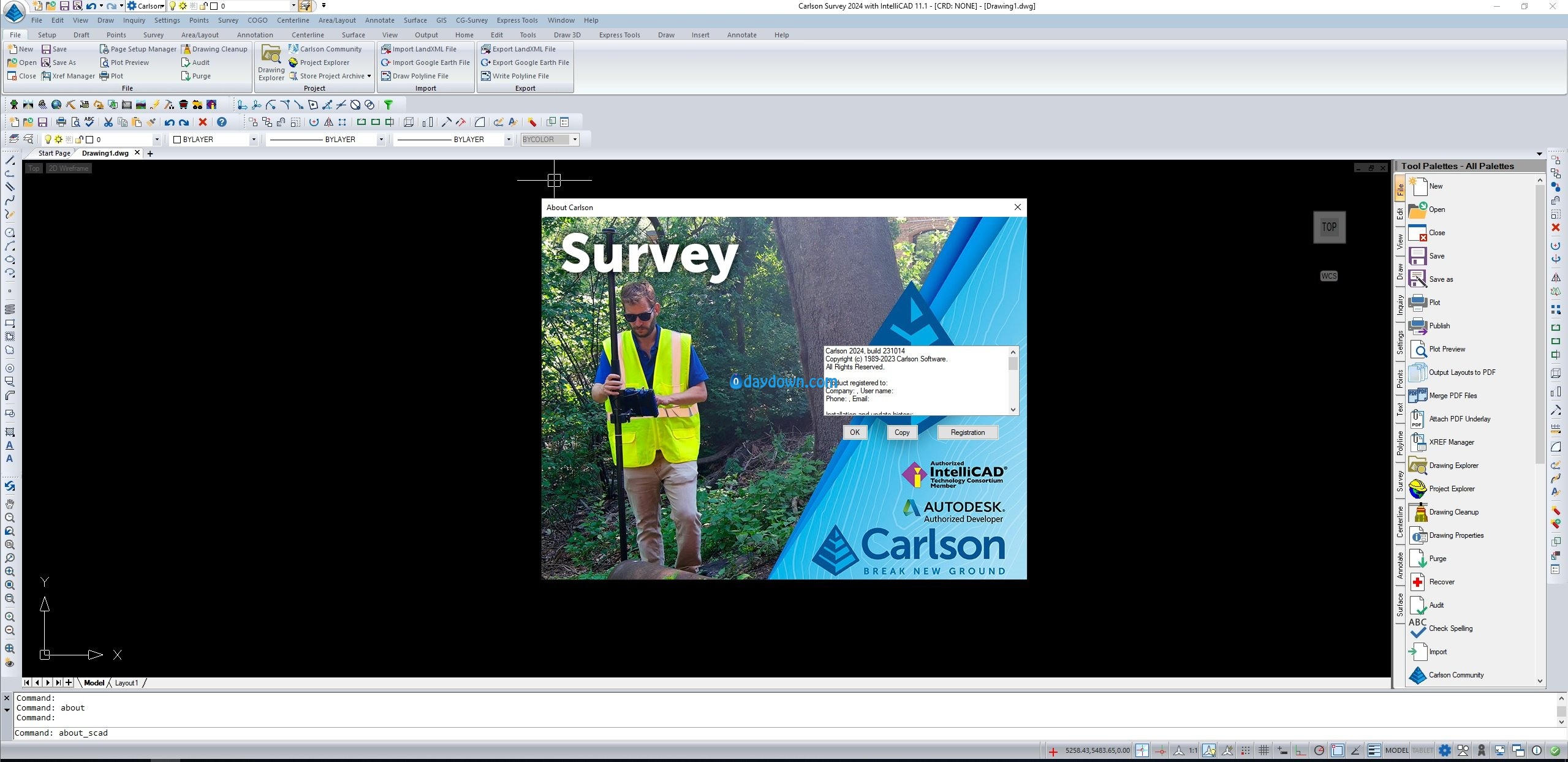Click the Import LandXML File icon
1568x762 pixels.
coord(386,49)
